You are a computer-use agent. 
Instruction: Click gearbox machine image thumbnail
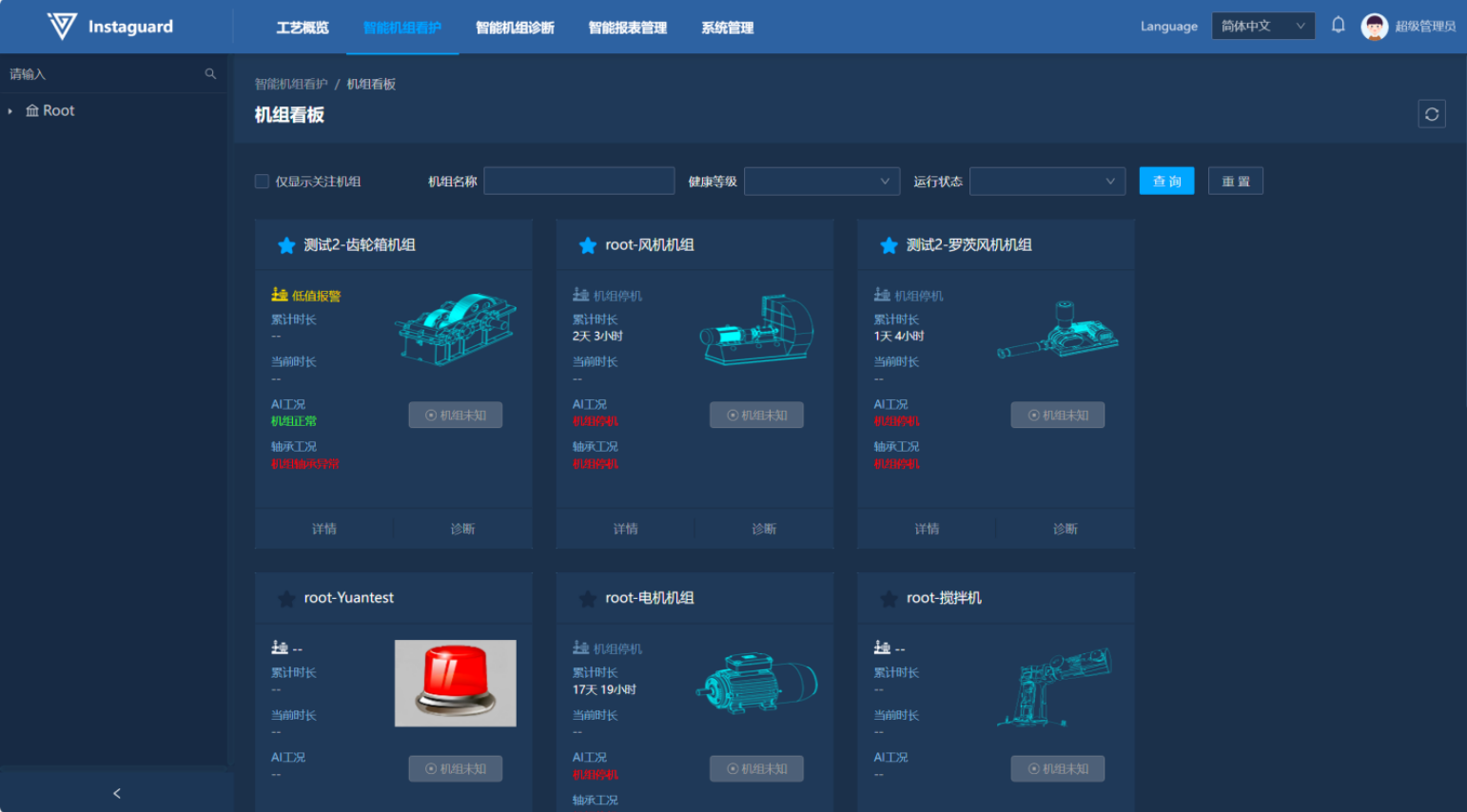click(456, 330)
